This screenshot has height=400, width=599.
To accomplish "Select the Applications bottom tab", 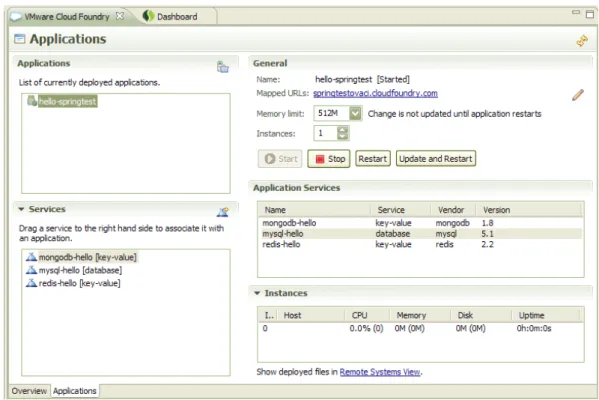I will point(74,391).
